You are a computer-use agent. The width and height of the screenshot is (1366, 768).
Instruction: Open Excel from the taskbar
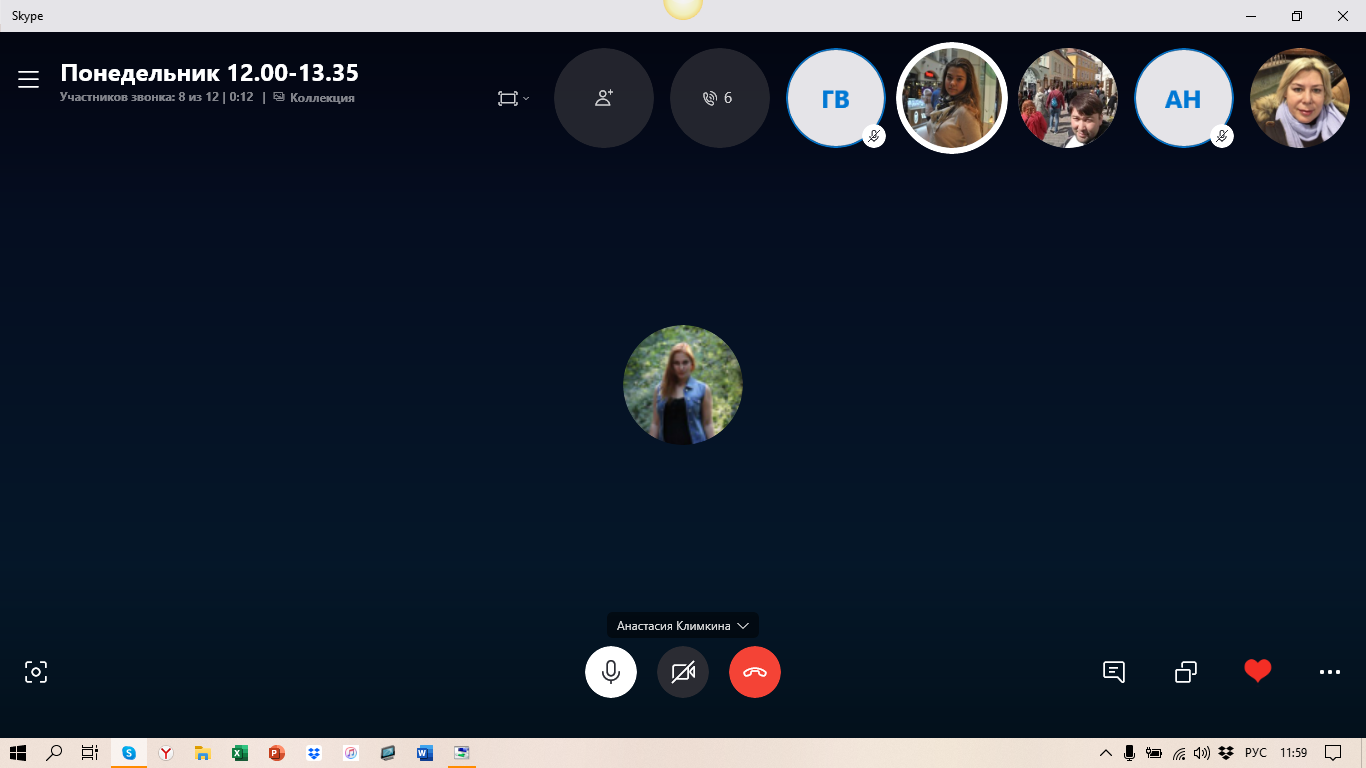[239, 753]
